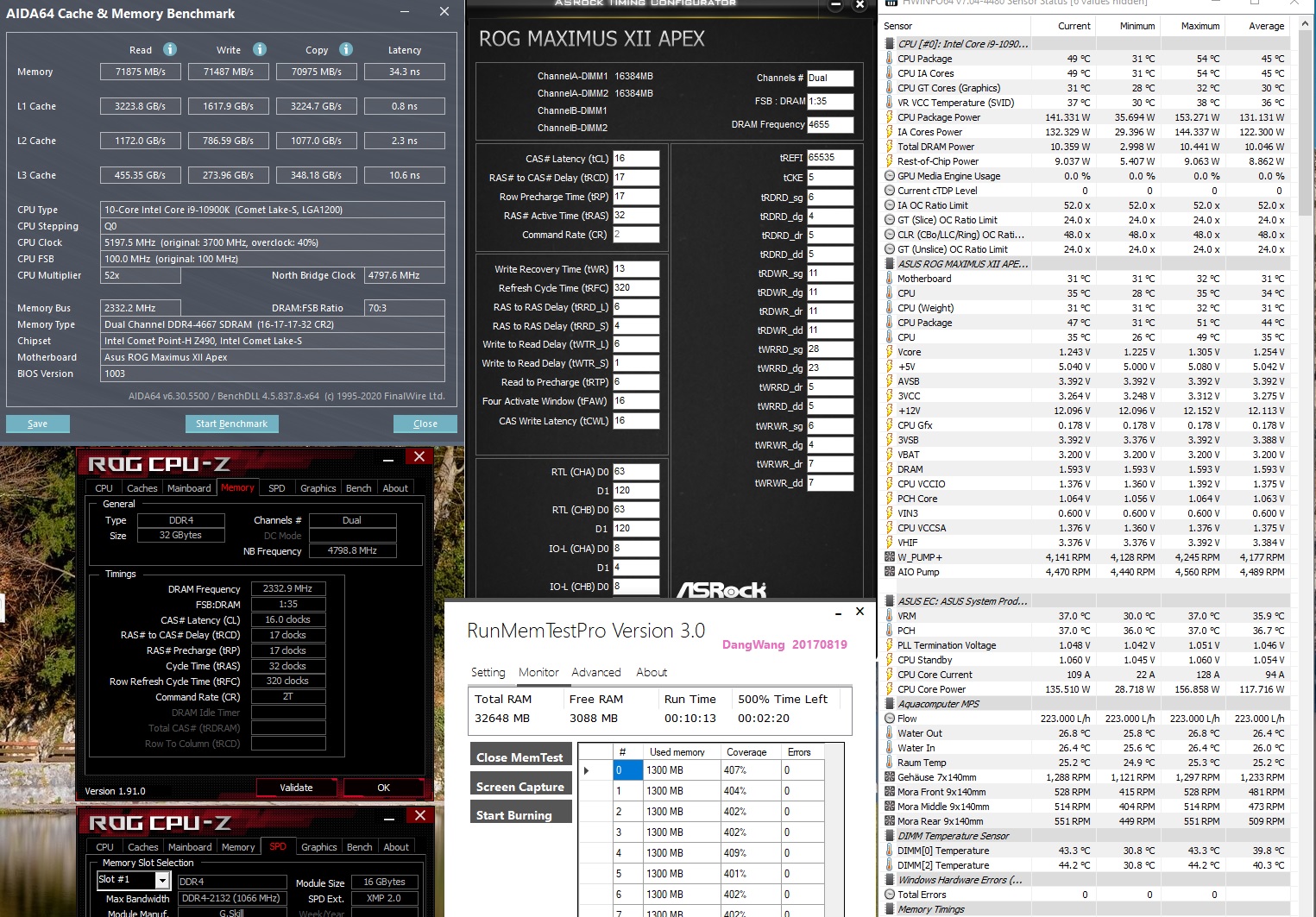The width and height of the screenshot is (1316, 917).
Task: Open the Advanced tab in RunMemTestPro
Action: click(x=596, y=673)
